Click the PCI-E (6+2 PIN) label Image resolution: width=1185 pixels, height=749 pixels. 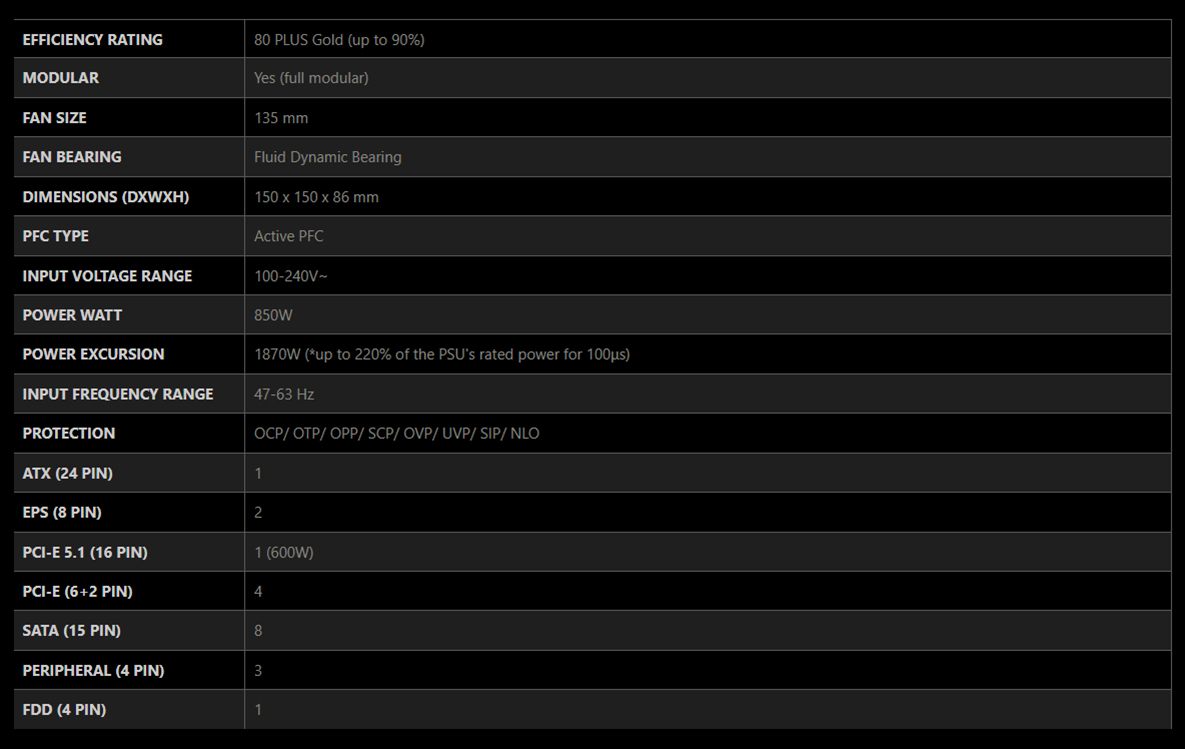coord(77,592)
